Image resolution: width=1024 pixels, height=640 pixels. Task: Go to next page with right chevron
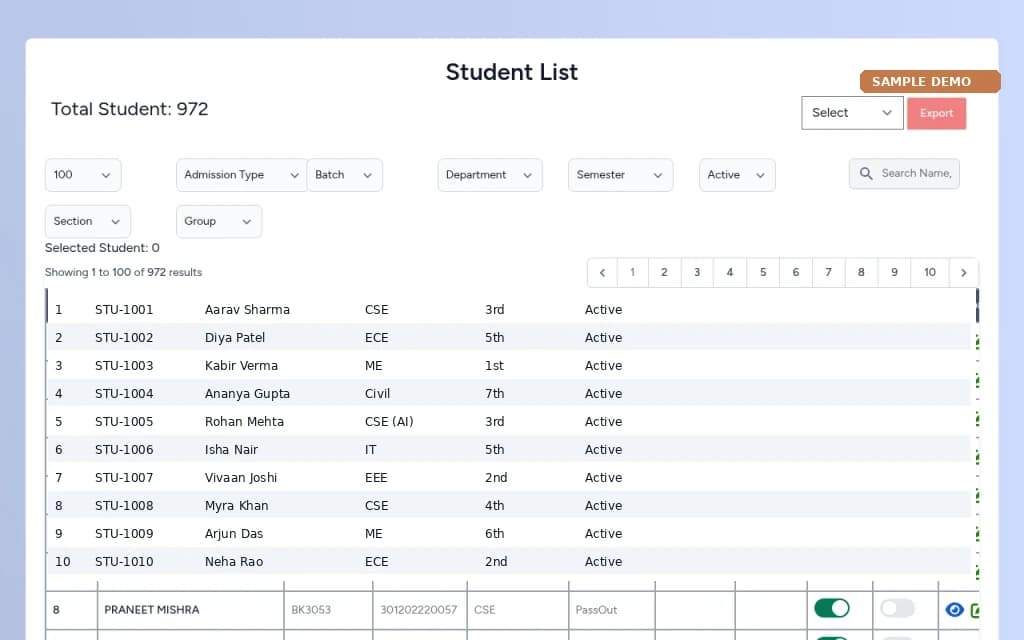(x=963, y=273)
